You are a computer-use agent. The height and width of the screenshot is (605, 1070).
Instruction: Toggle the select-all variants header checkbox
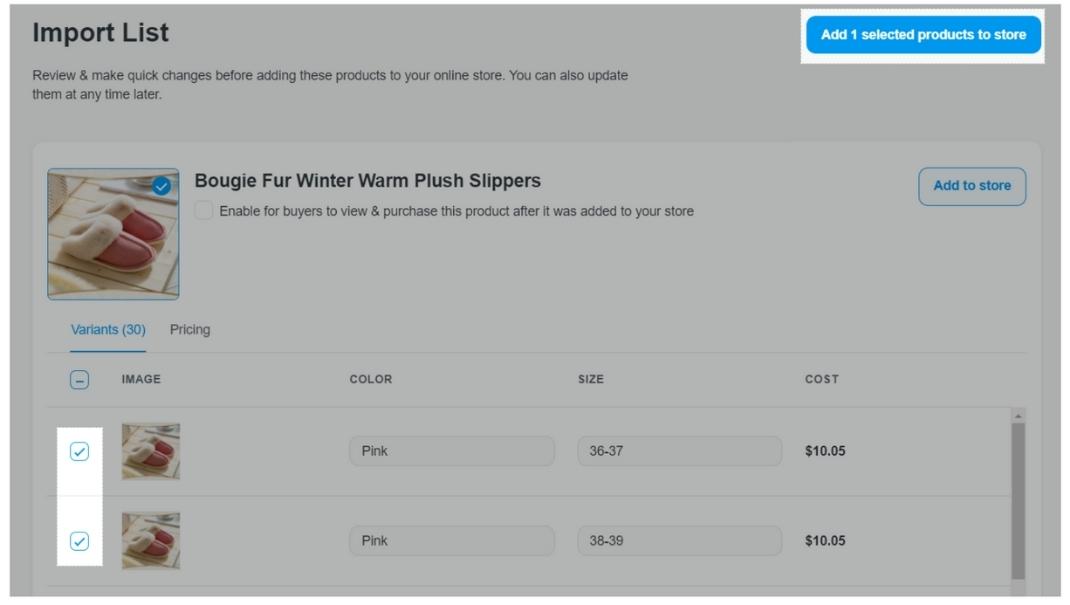point(79,380)
